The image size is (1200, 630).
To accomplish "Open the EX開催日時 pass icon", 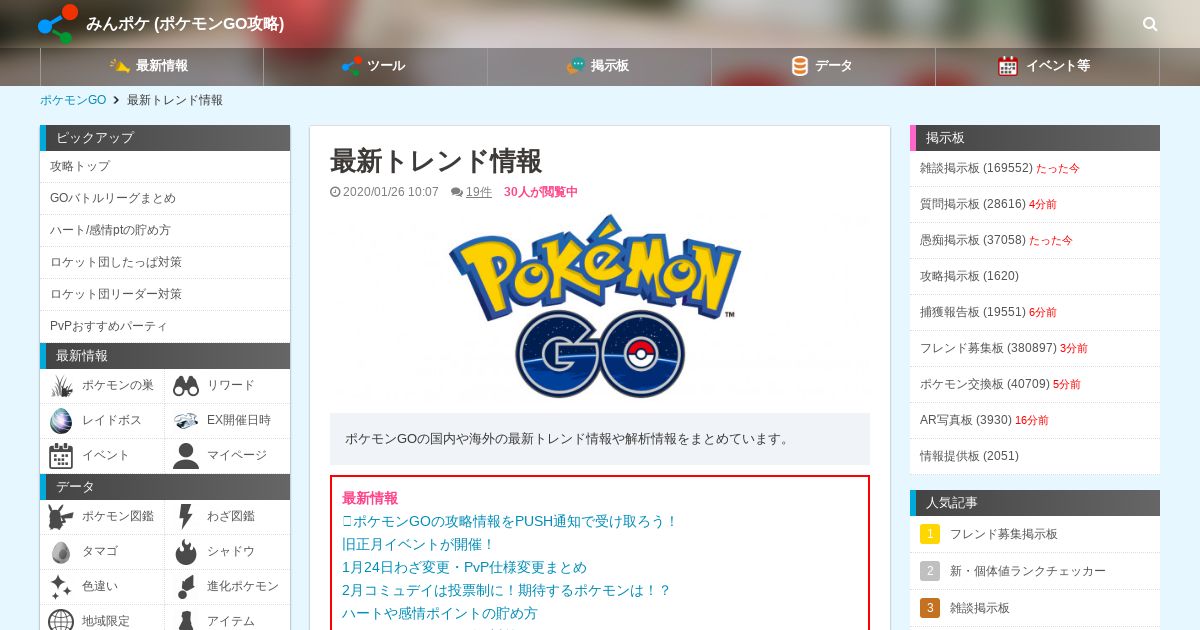I will point(186,421).
